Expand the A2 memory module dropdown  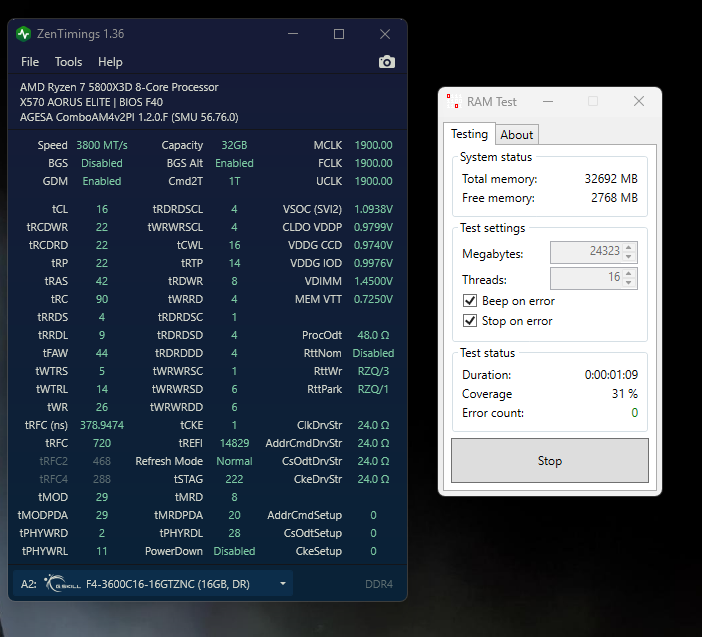tap(283, 584)
